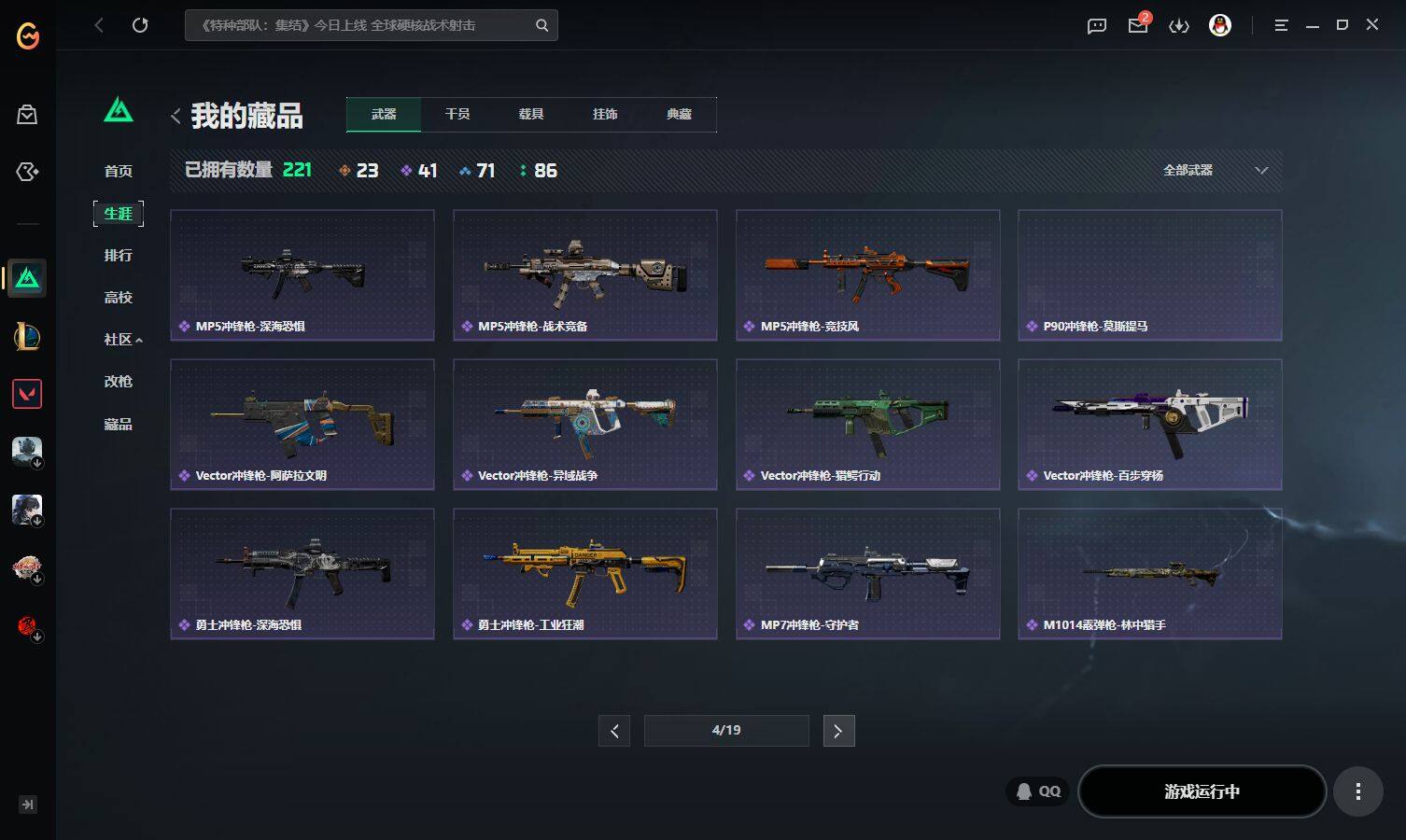Viewport: 1406px width, 840px height.
Task: Switch to the 典藏 tab
Action: pyautogui.click(x=679, y=114)
